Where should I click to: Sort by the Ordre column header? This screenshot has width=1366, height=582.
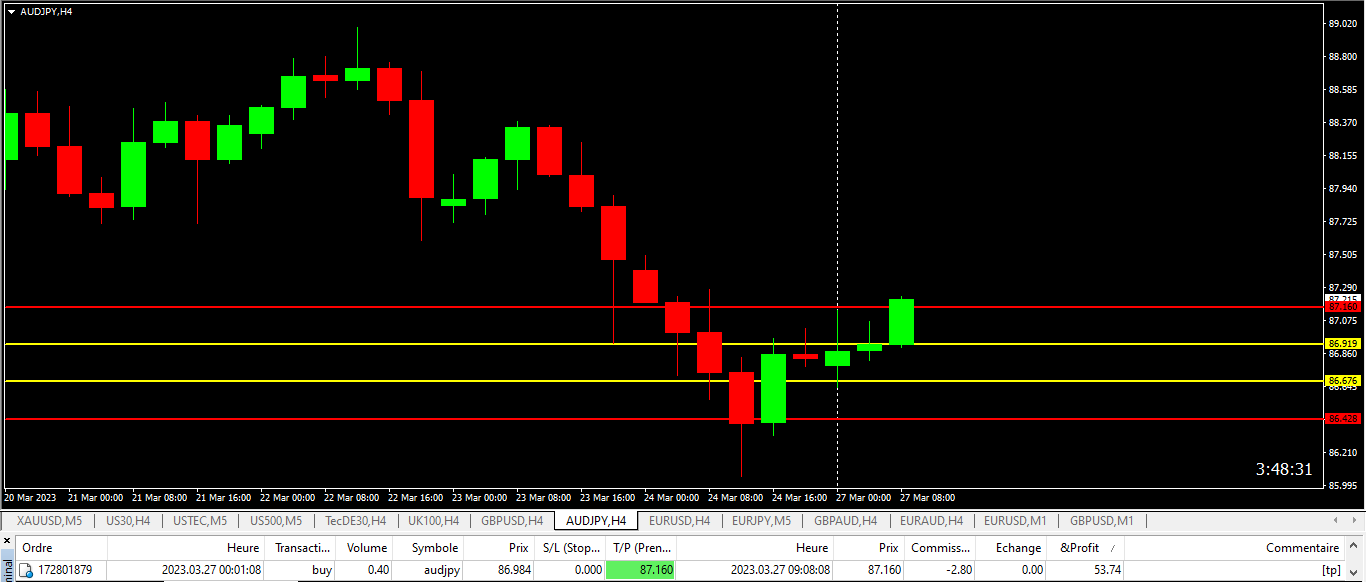pos(62,548)
